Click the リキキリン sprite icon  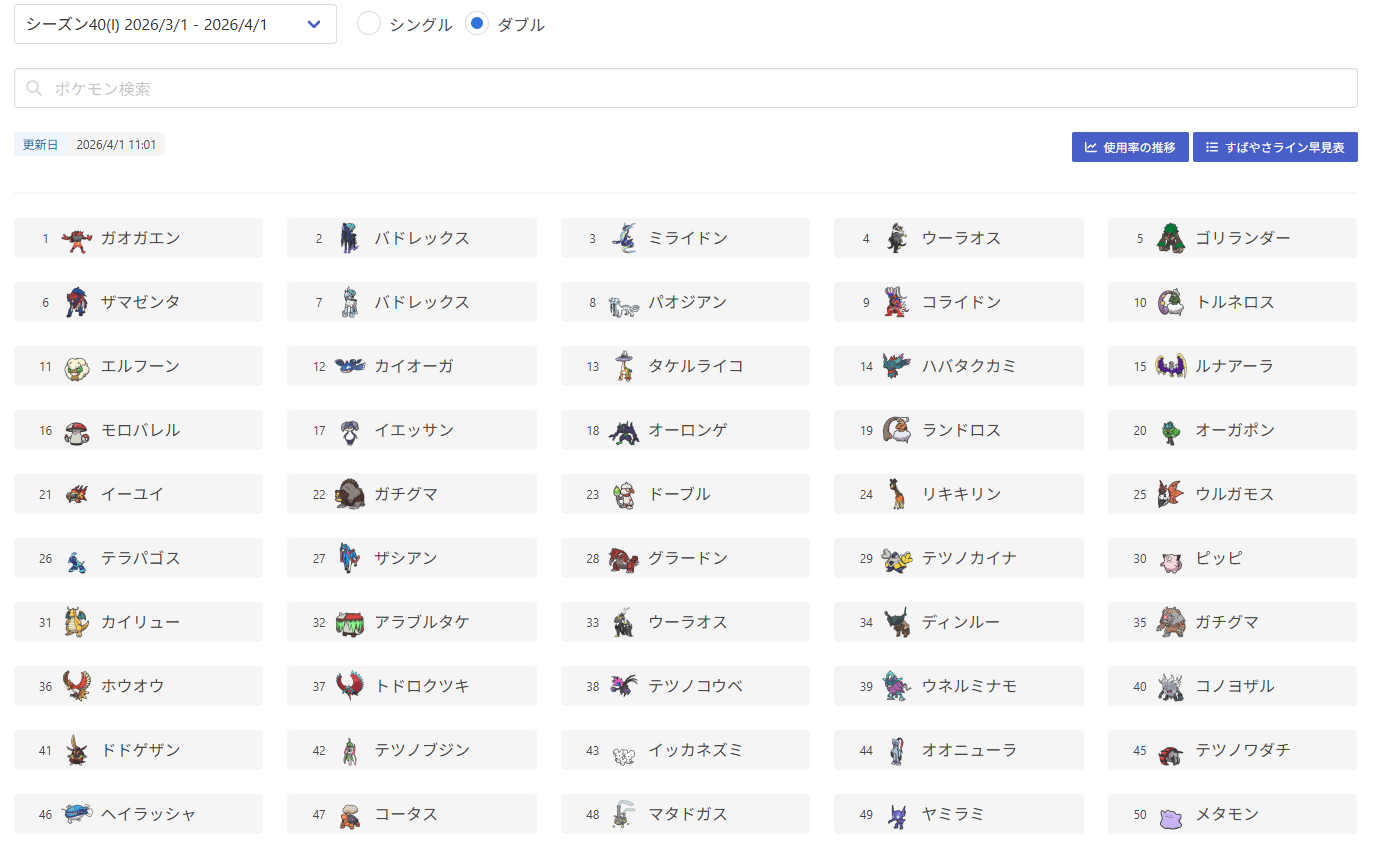point(897,495)
